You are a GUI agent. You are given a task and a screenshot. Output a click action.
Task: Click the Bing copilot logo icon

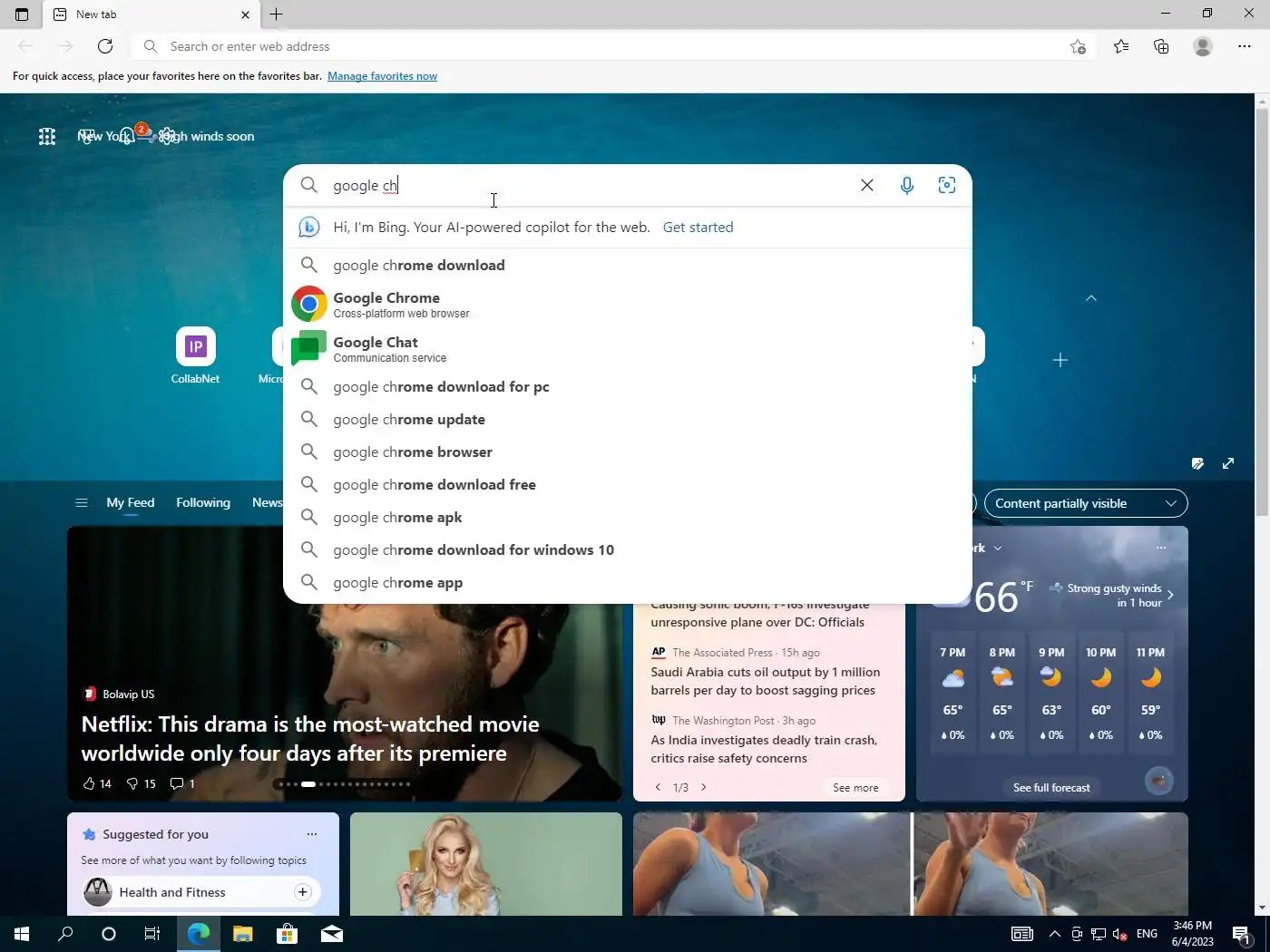[x=308, y=227]
